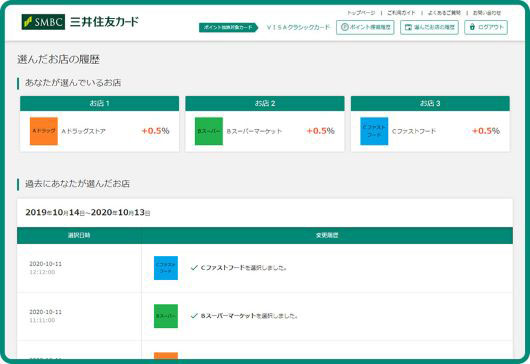The width and height of the screenshot is (530, 364).
Task: Click the SMBC 三井住友カード logo
Action: (80, 22)
